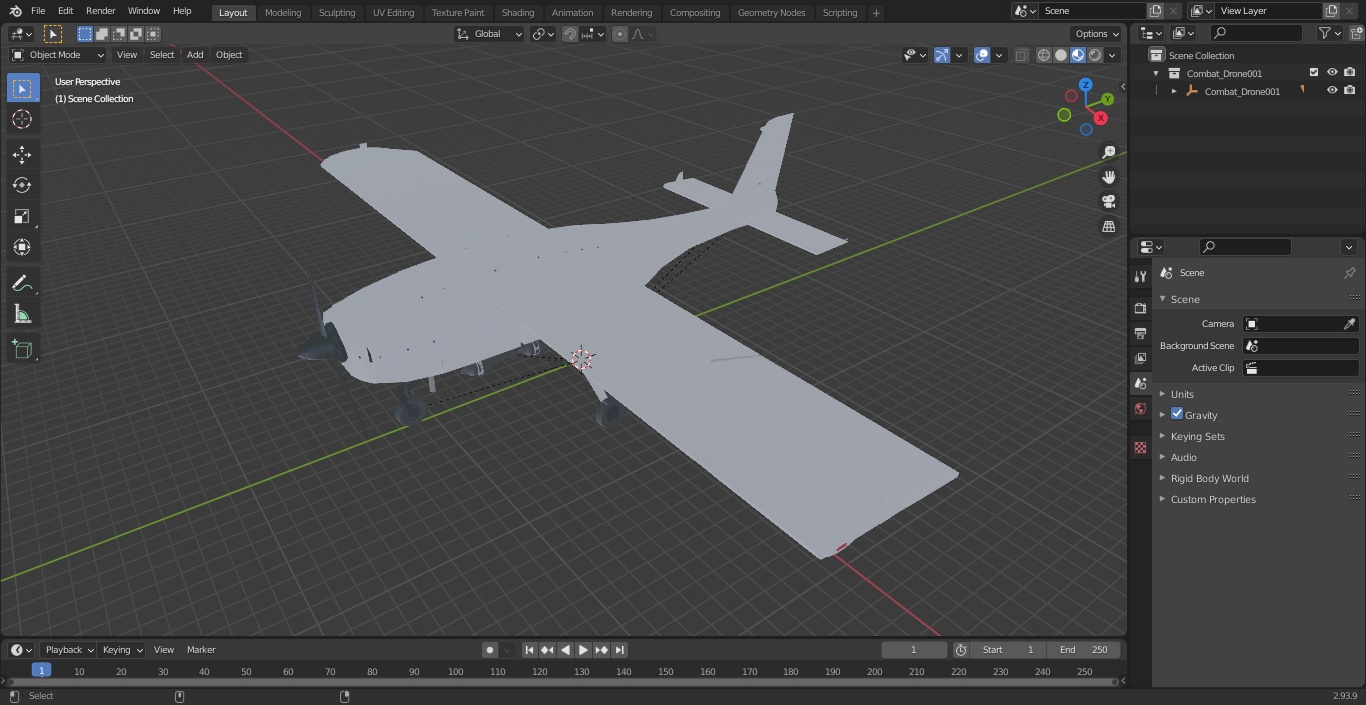Viewport: 1366px width, 705px height.
Task: Hide the Combat_Drone001 collection in viewport
Action: click(1332, 73)
